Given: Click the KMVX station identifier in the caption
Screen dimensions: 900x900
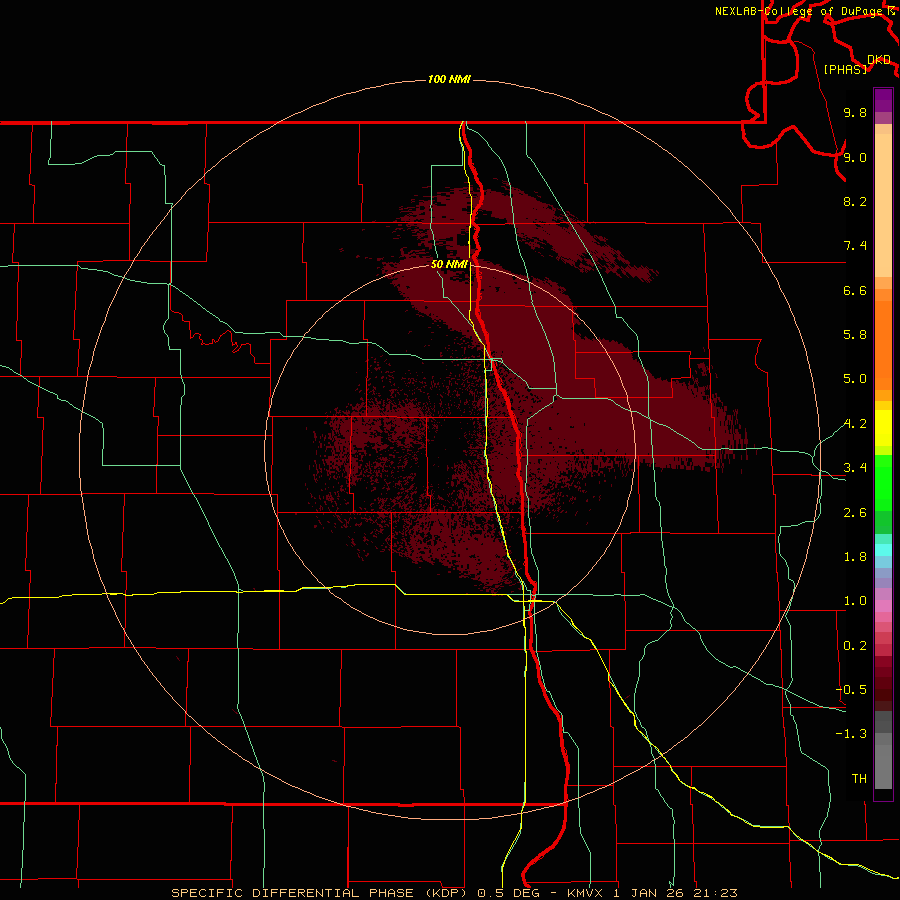Looking at the screenshot, I should tap(585, 893).
